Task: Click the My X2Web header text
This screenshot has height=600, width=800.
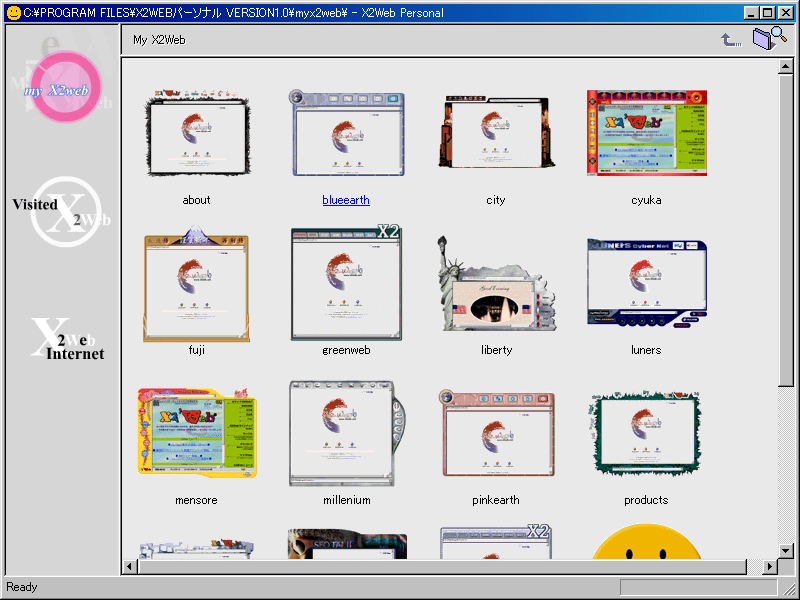Action: coord(159,40)
